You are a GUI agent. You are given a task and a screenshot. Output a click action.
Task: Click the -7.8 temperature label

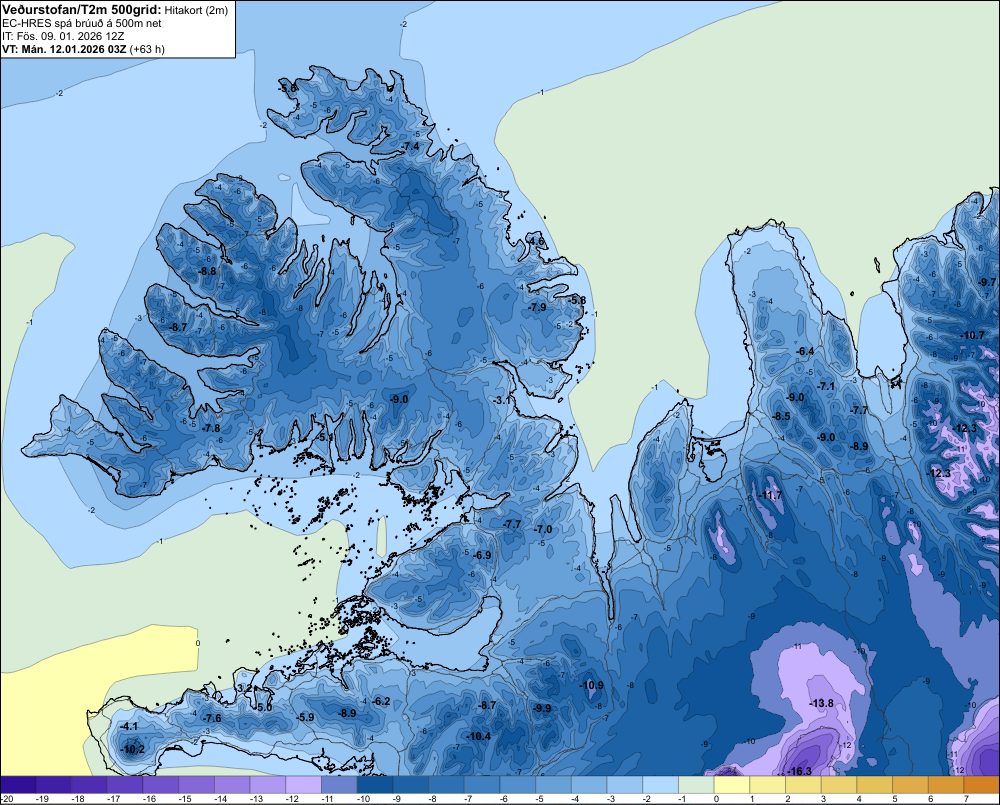click(211, 428)
